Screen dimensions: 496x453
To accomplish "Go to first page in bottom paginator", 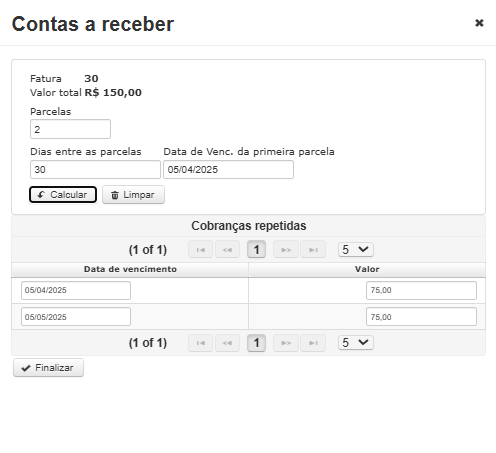I will (200, 343).
